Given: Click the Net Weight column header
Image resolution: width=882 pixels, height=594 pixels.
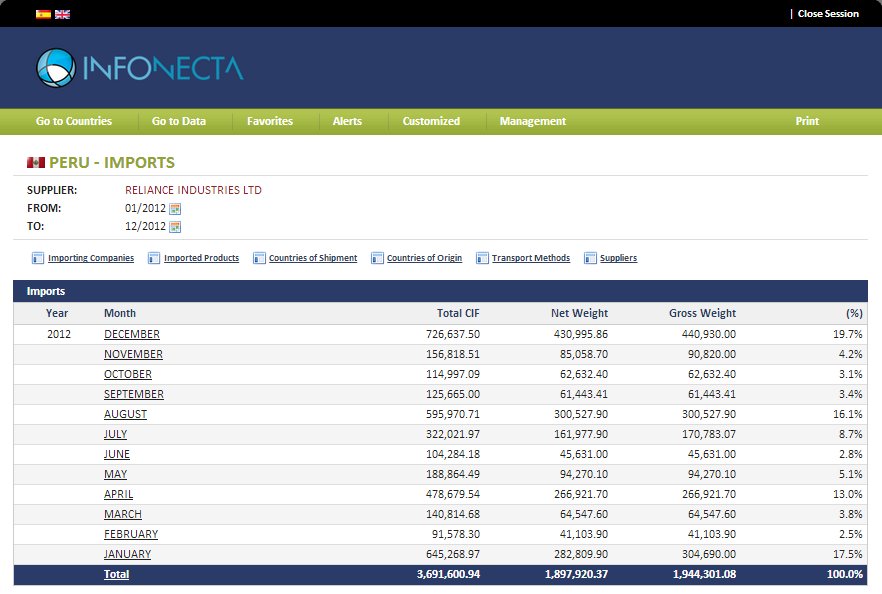Looking at the screenshot, I should 579,313.
